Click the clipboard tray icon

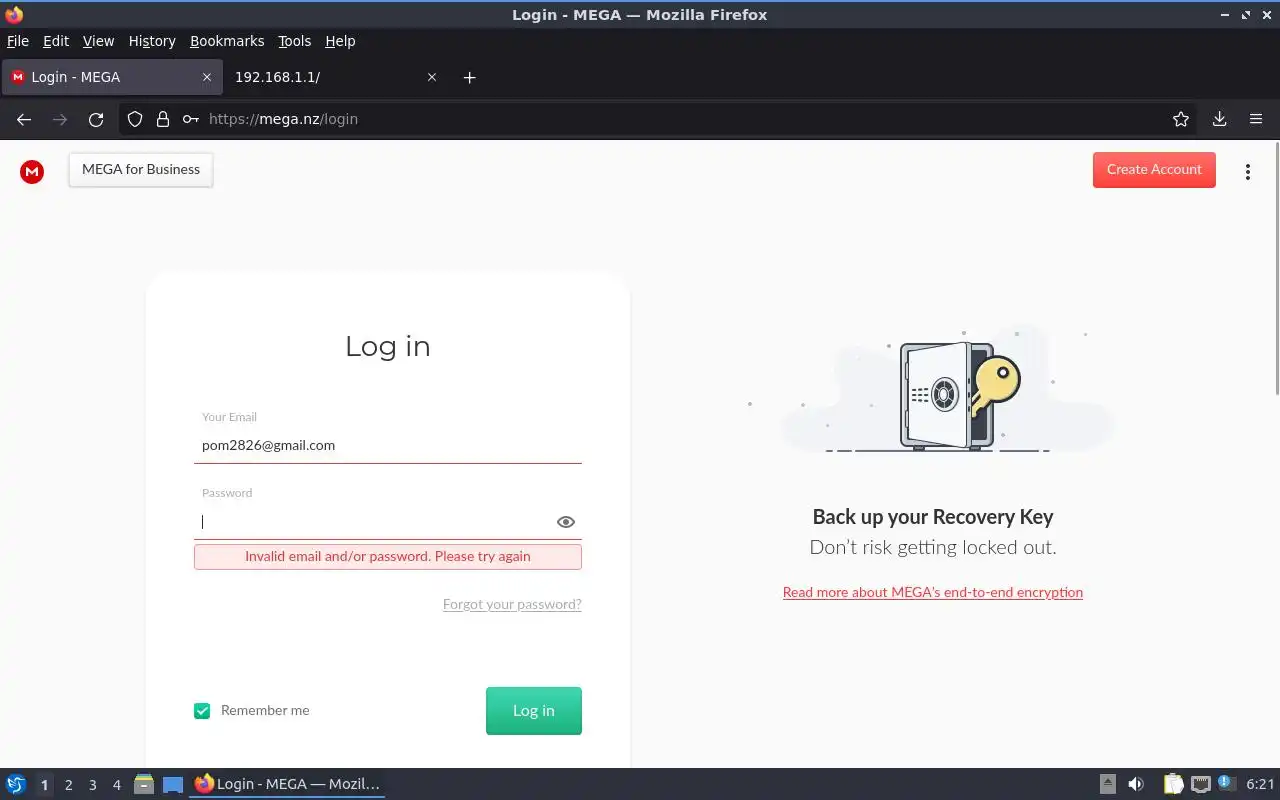1173,784
